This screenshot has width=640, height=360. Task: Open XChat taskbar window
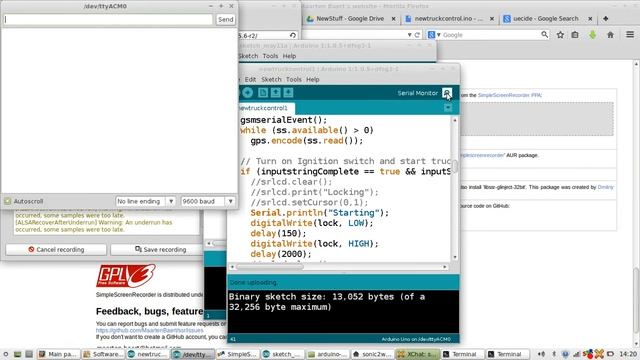coord(417,354)
